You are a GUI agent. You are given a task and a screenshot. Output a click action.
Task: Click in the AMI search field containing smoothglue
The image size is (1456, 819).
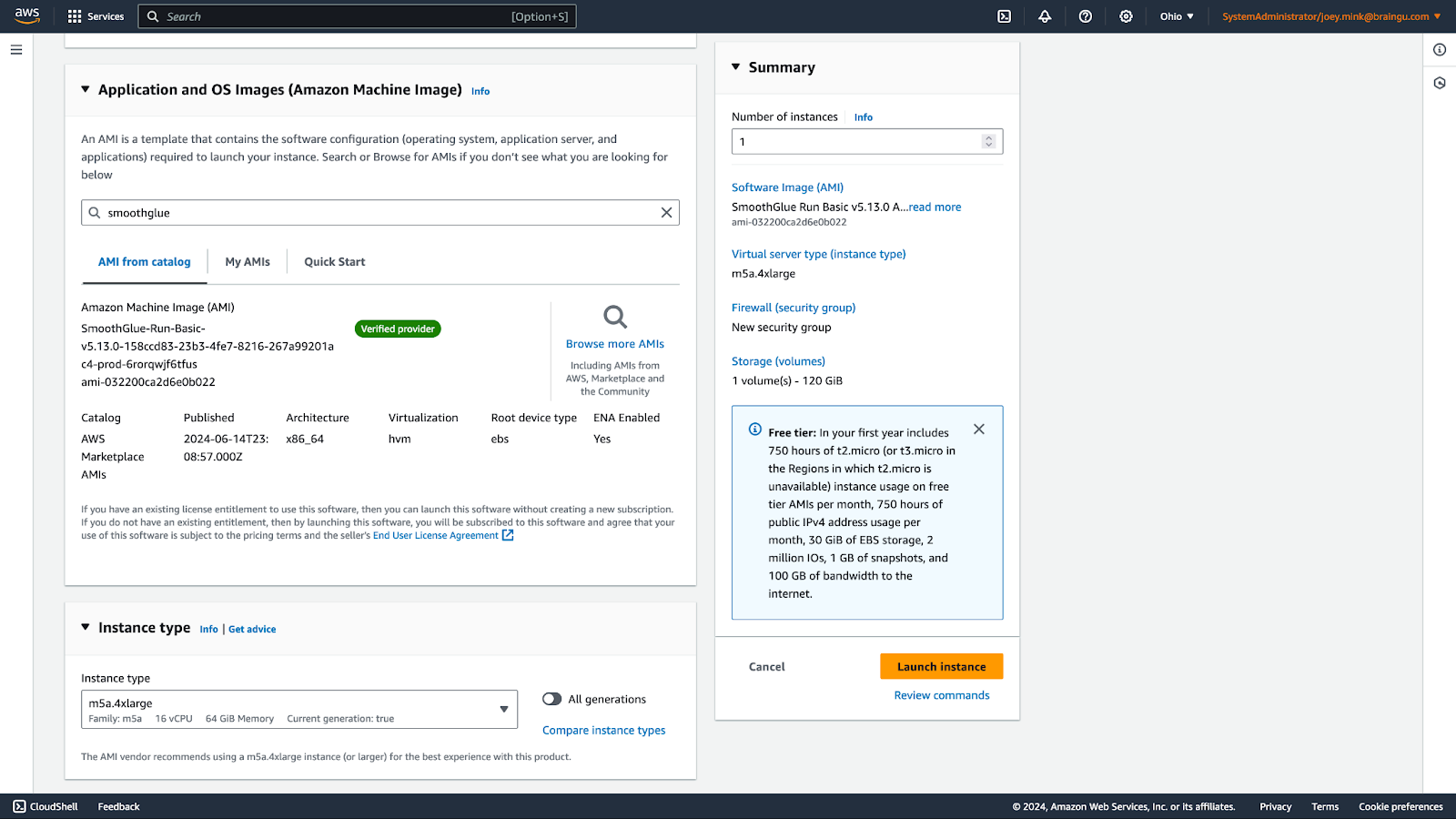click(x=380, y=213)
